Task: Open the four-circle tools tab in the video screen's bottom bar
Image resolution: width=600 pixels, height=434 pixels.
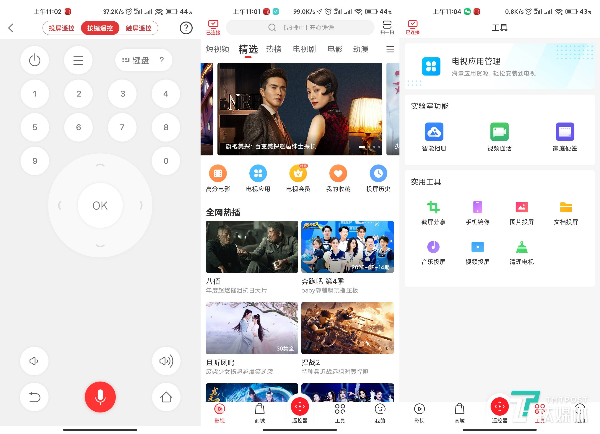Action: pyautogui.click(x=339, y=412)
